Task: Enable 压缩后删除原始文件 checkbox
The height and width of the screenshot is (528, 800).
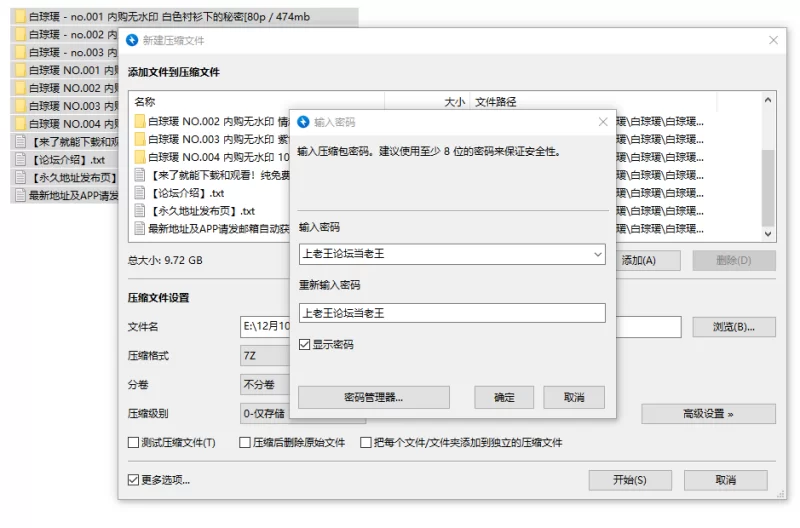Action: (245, 442)
